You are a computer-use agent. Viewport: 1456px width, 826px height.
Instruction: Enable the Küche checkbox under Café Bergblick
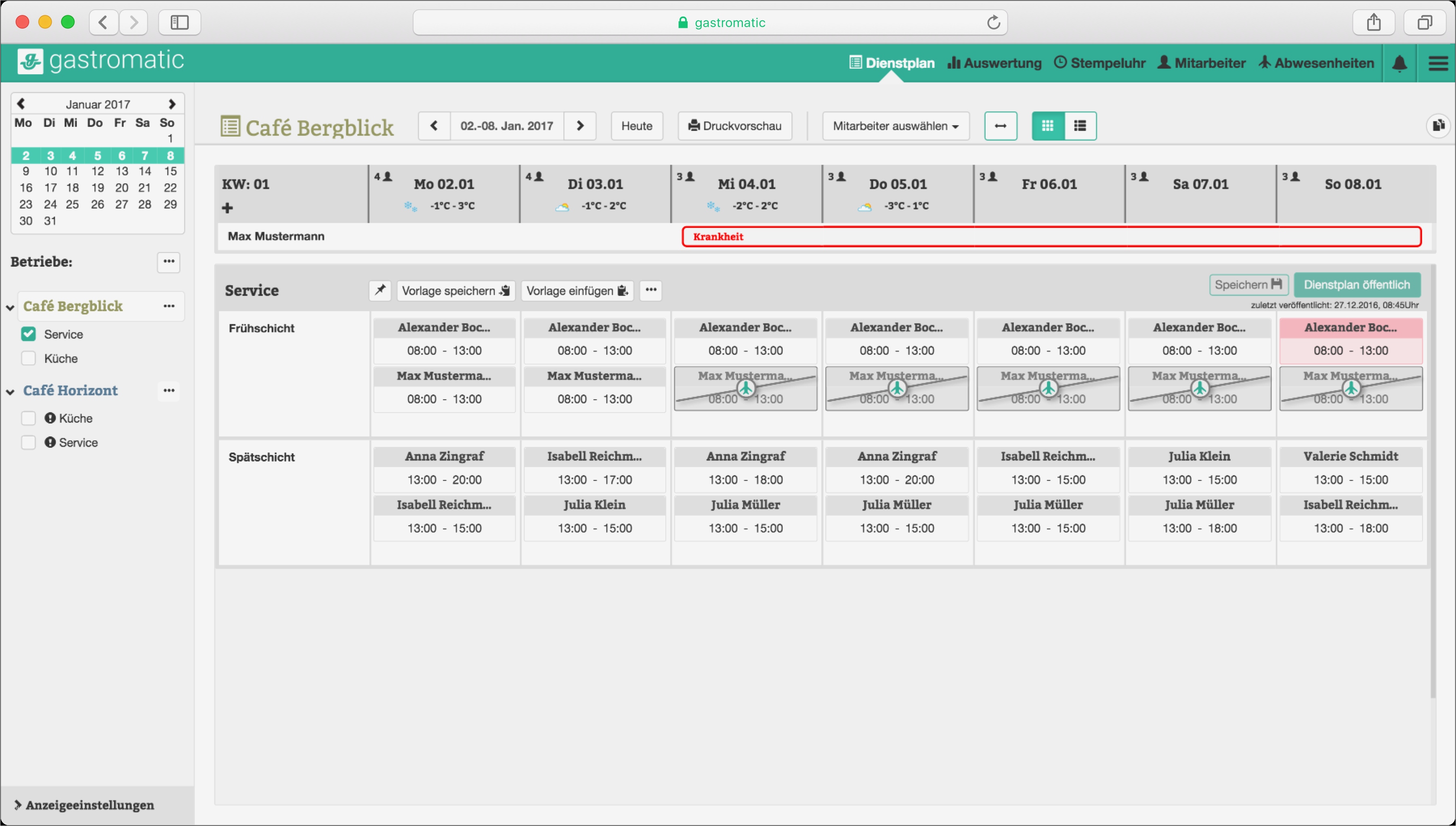pos(28,358)
